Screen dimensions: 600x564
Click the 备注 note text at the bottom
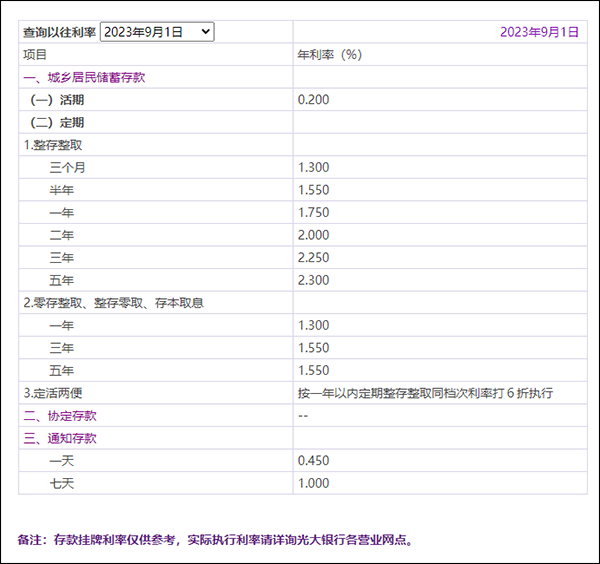pos(215,540)
